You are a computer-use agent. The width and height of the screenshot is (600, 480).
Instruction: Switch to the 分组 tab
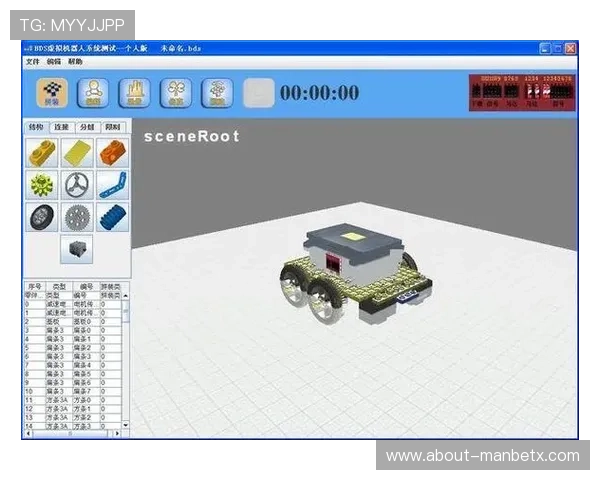pyautogui.click(x=89, y=127)
